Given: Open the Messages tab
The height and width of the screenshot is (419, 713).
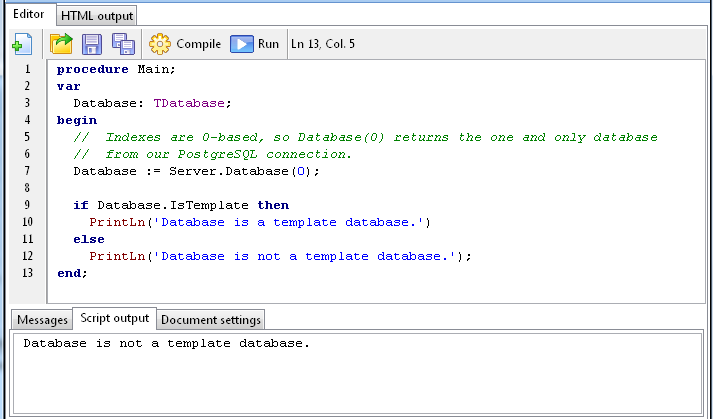Looking at the screenshot, I should pyautogui.click(x=42, y=320).
